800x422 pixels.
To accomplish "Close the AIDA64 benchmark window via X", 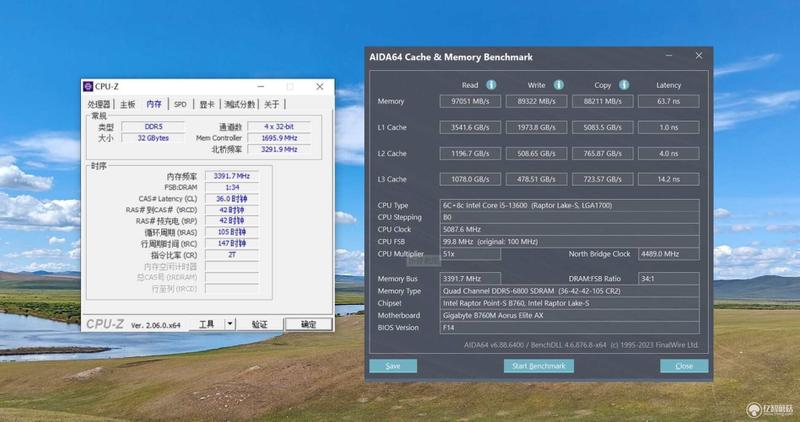I will pos(699,56).
